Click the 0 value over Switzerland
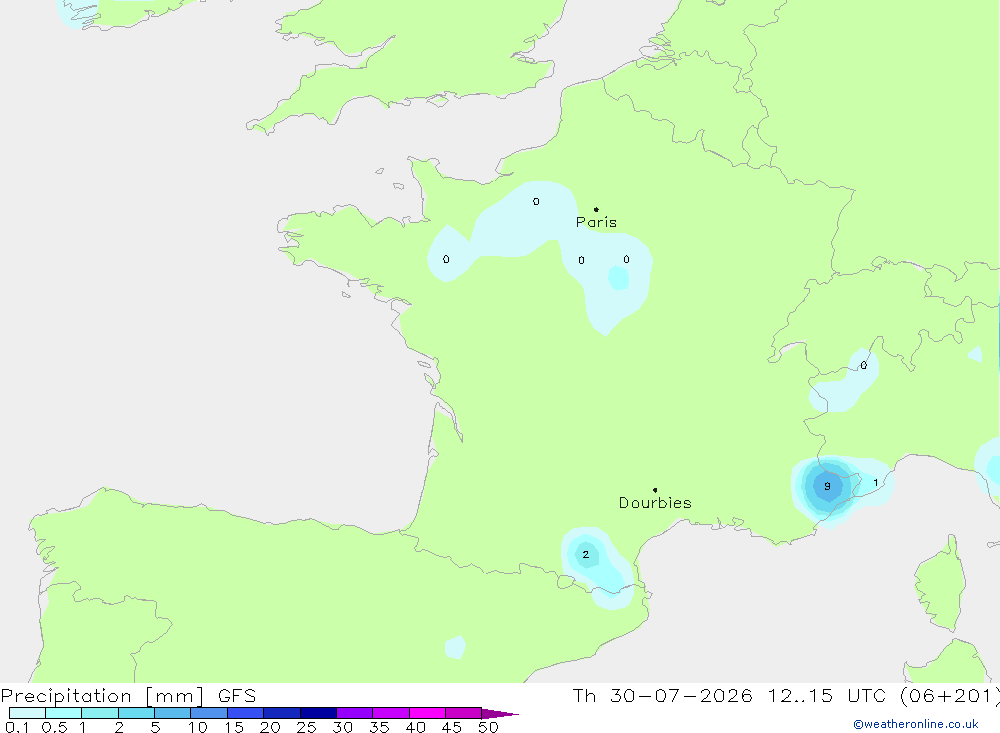This screenshot has height=733, width=1000. 864,365
